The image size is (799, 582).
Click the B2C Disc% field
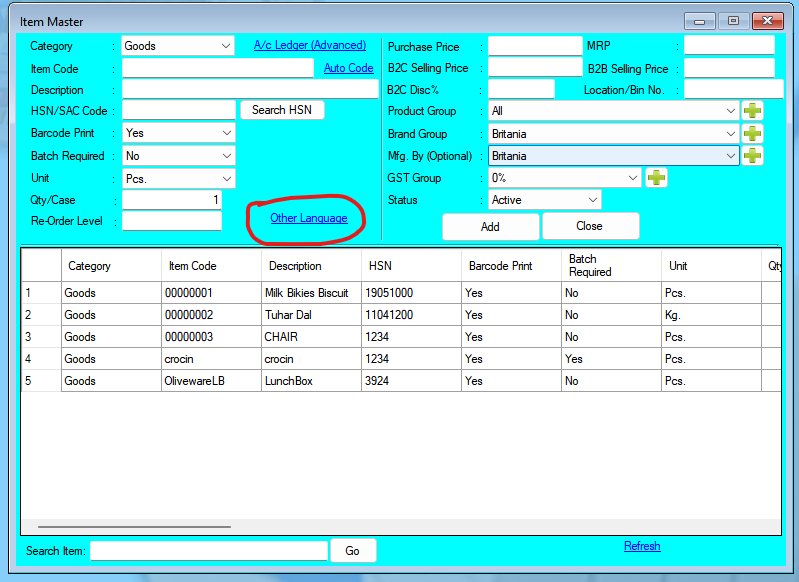tap(521, 89)
